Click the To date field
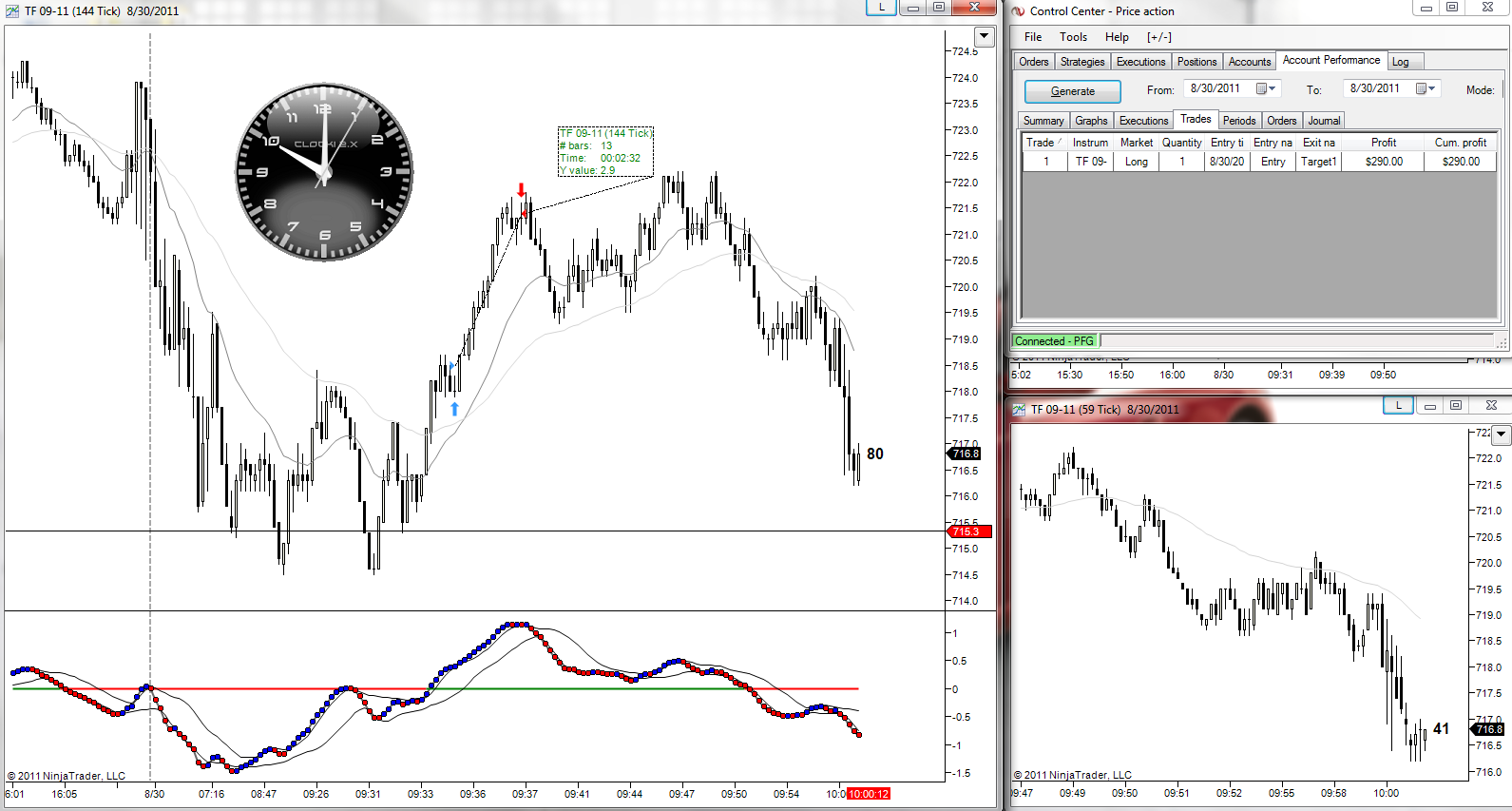Image resolution: width=1512 pixels, height=811 pixels. tap(1393, 88)
